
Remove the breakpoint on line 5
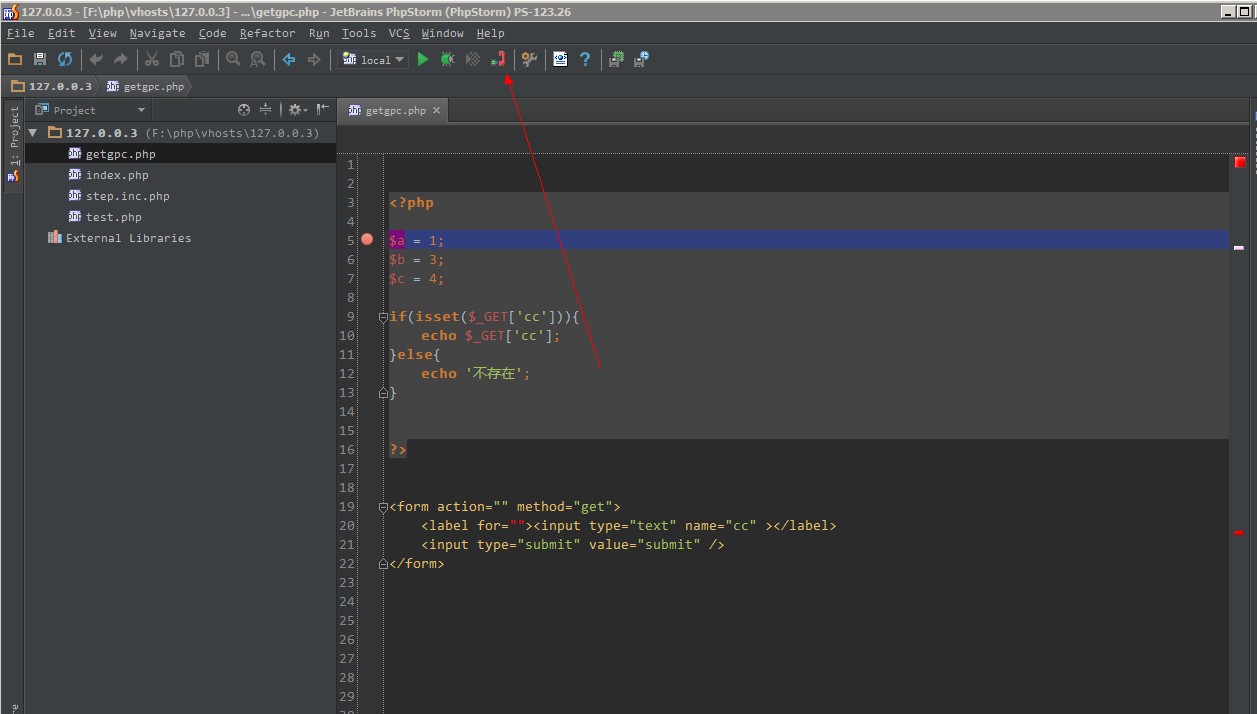(367, 240)
